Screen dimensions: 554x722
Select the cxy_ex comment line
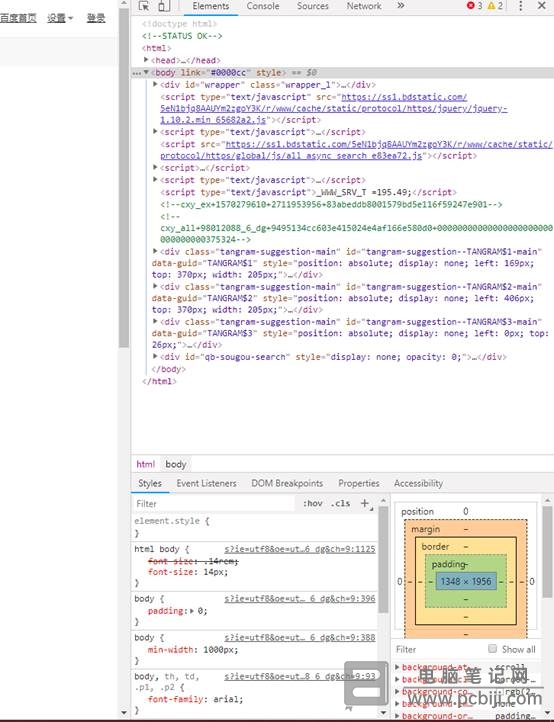[331, 204]
